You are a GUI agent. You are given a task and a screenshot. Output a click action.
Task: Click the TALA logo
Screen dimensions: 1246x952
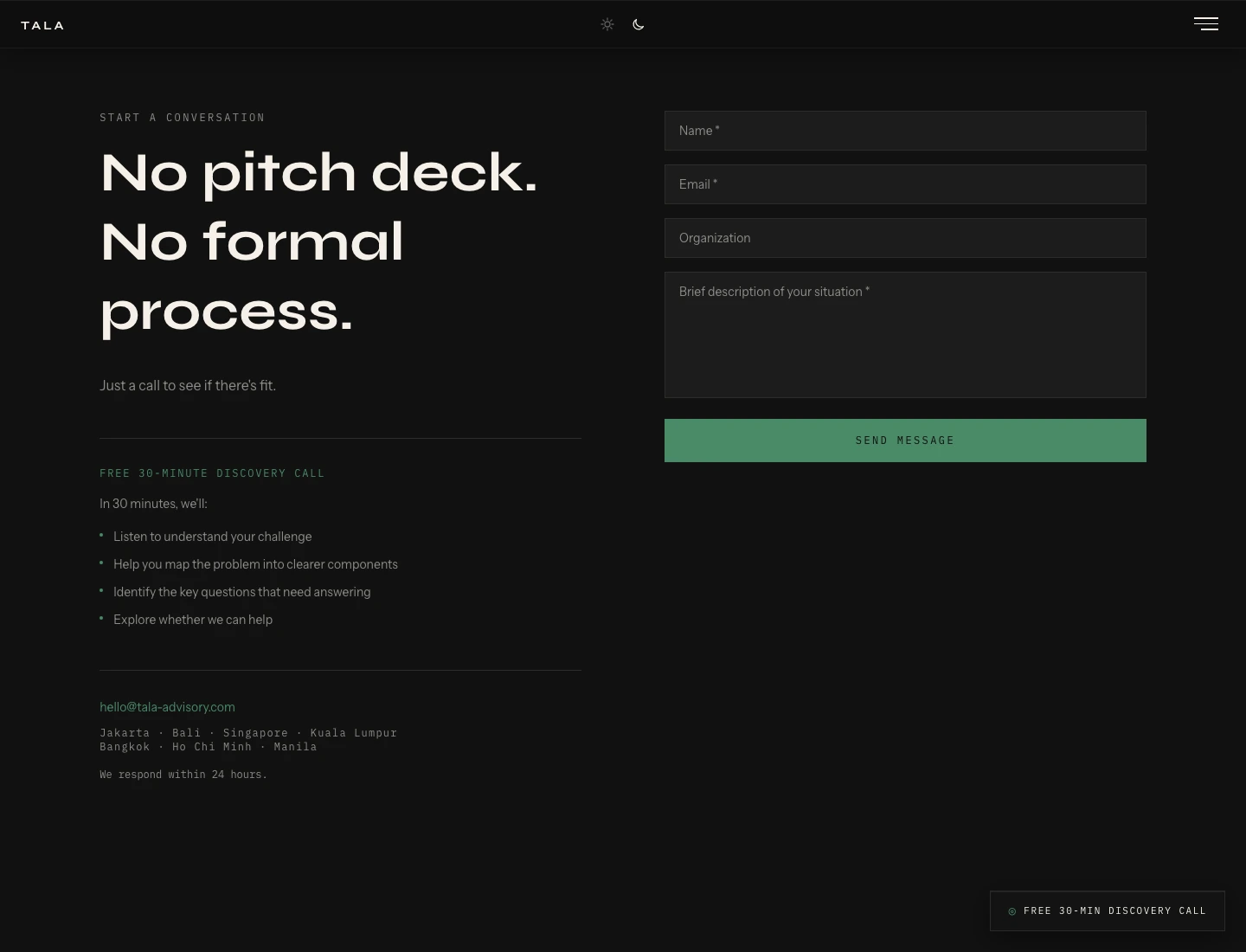click(42, 25)
